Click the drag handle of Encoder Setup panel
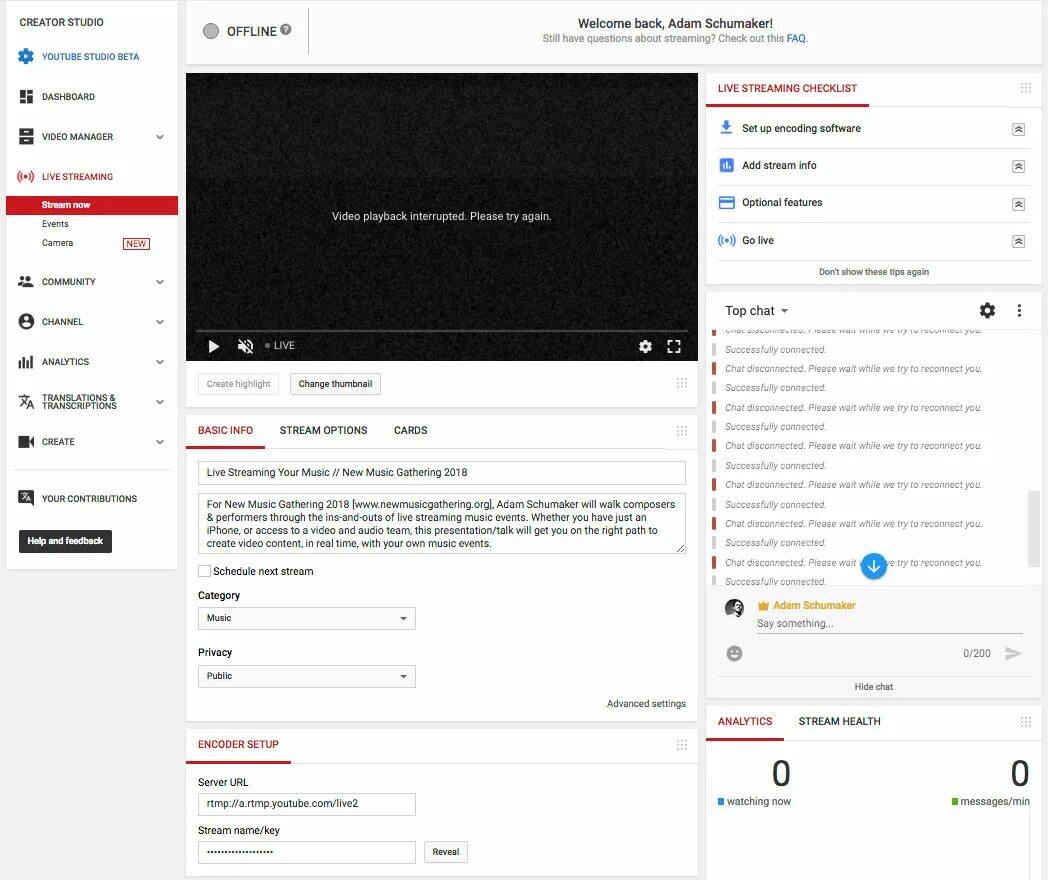The width and height of the screenshot is (1048, 880). tap(681, 744)
